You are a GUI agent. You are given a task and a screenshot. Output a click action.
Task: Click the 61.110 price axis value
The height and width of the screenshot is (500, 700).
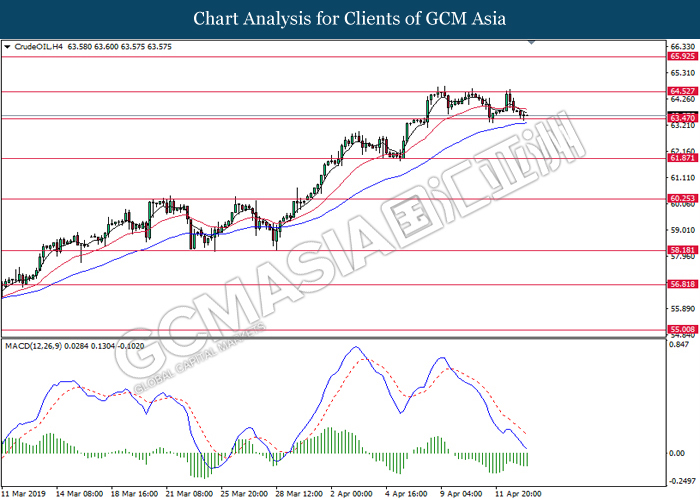pos(683,178)
